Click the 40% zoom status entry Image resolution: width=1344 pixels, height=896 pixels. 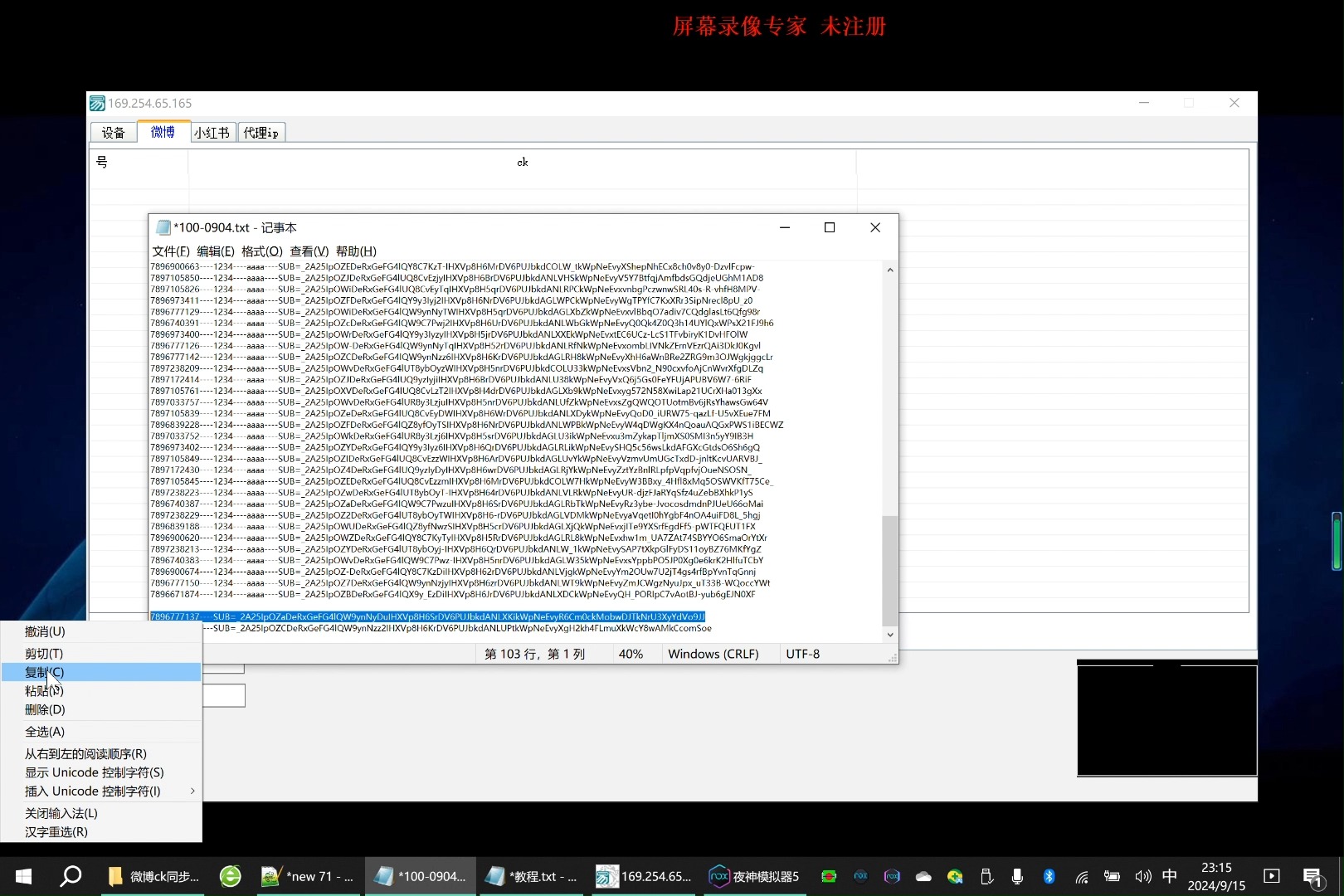click(631, 654)
